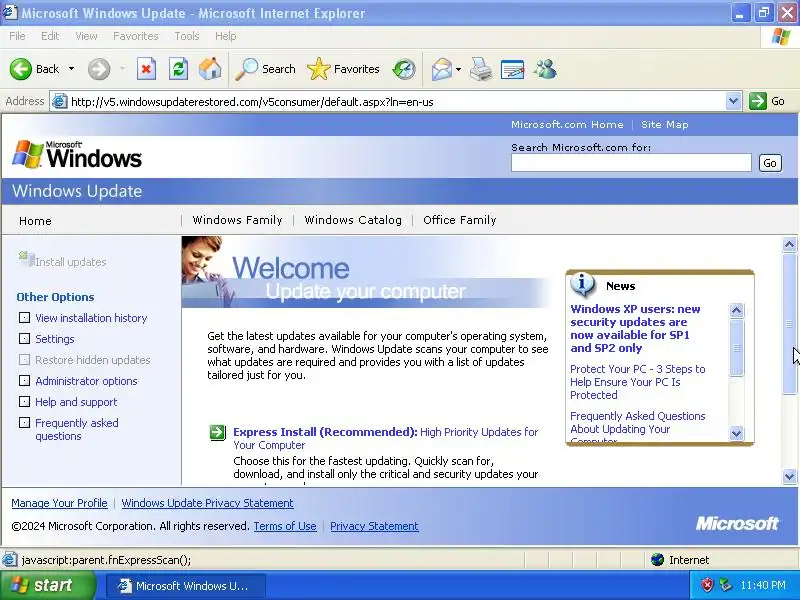Open Favorites star toolbar button

coord(343,69)
